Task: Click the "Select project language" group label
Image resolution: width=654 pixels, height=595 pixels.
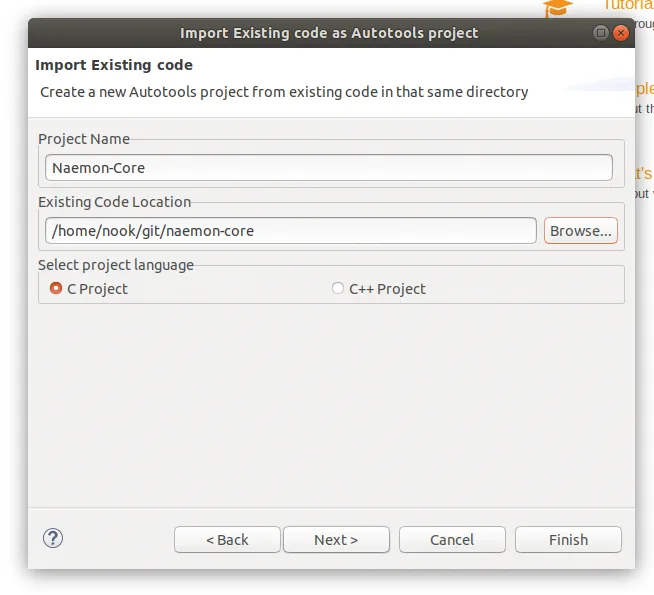Action: [116, 265]
